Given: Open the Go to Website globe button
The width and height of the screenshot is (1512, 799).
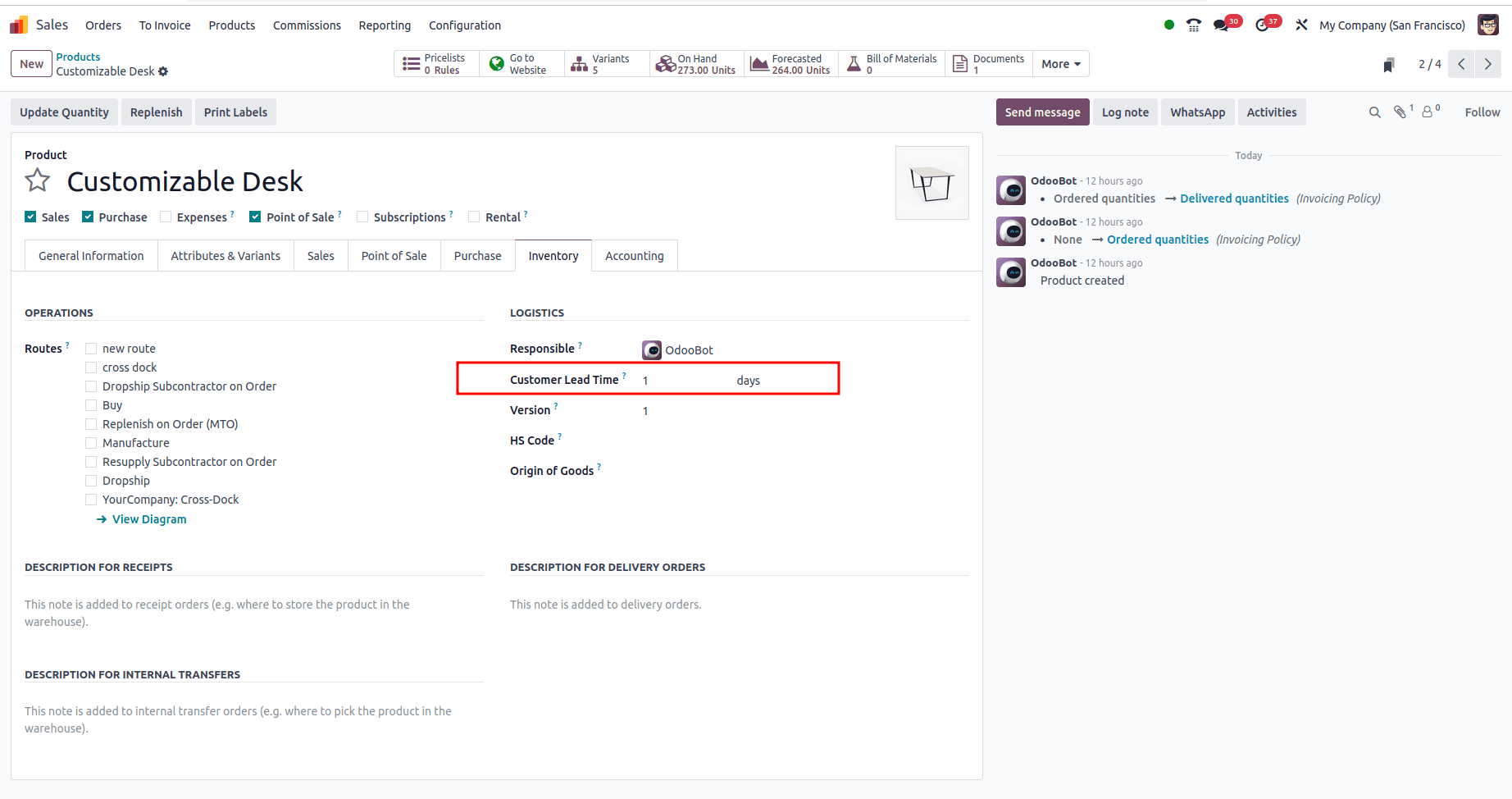Looking at the screenshot, I should [521, 64].
